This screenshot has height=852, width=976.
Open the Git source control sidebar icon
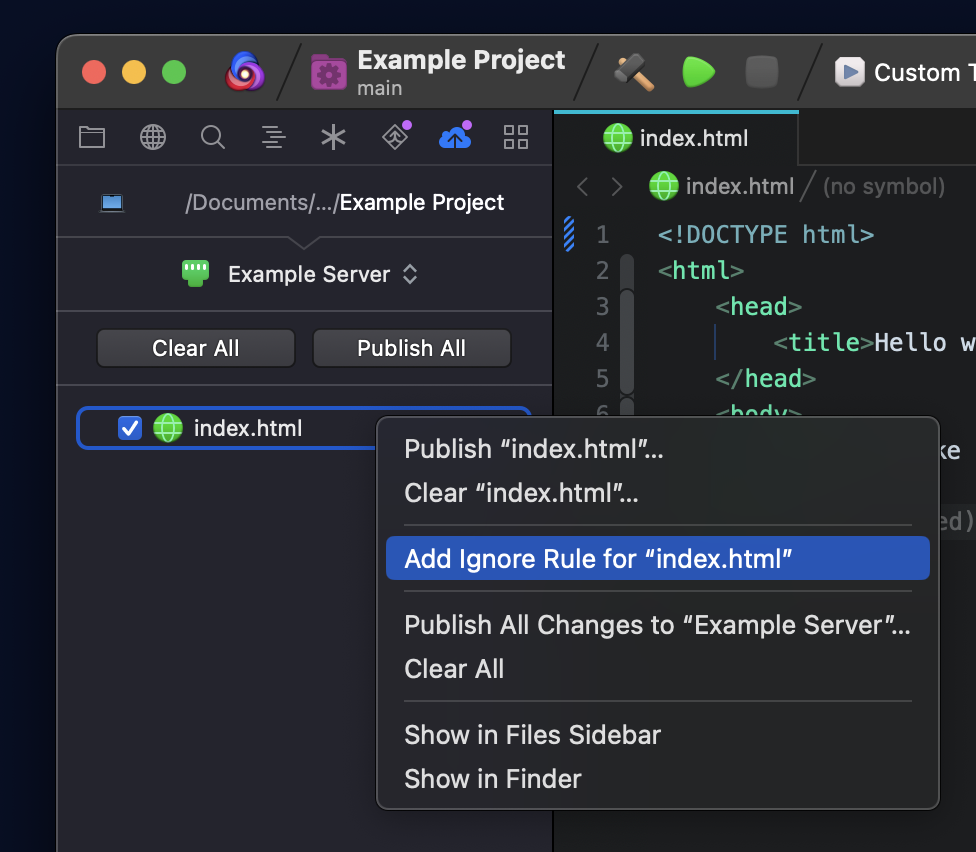pos(396,136)
